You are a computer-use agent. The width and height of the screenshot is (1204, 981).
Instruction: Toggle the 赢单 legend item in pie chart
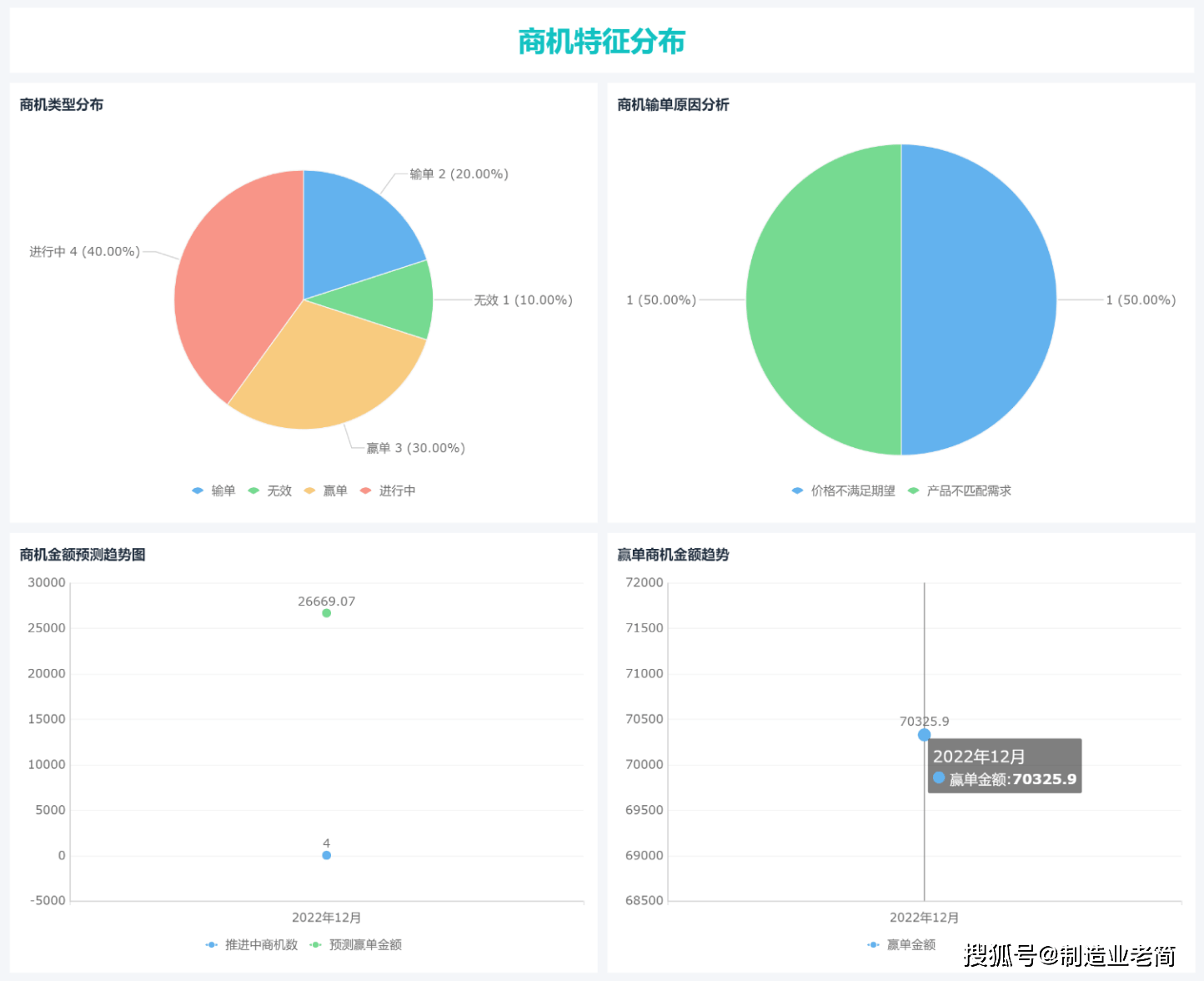(325, 490)
